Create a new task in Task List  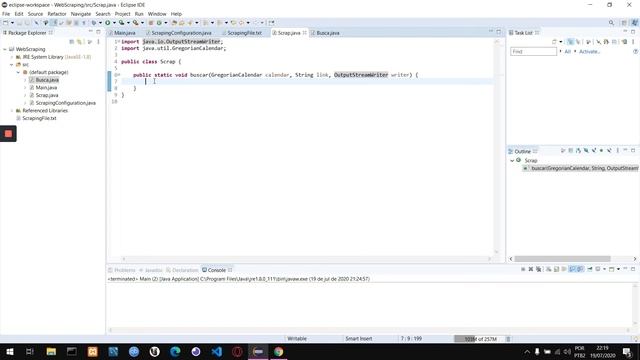[554, 42]
